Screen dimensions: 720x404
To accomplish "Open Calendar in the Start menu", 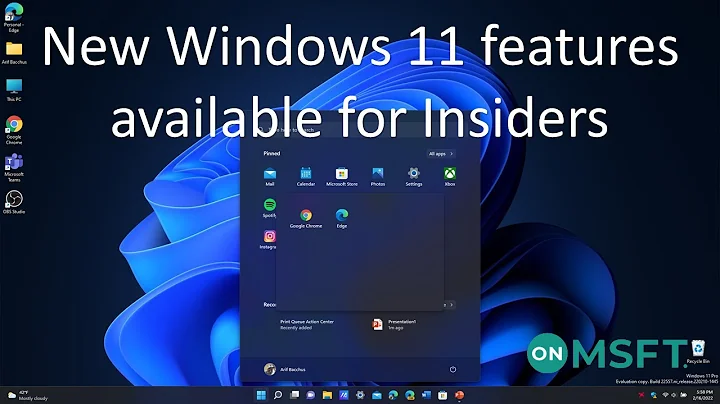I will coord(306,177).
